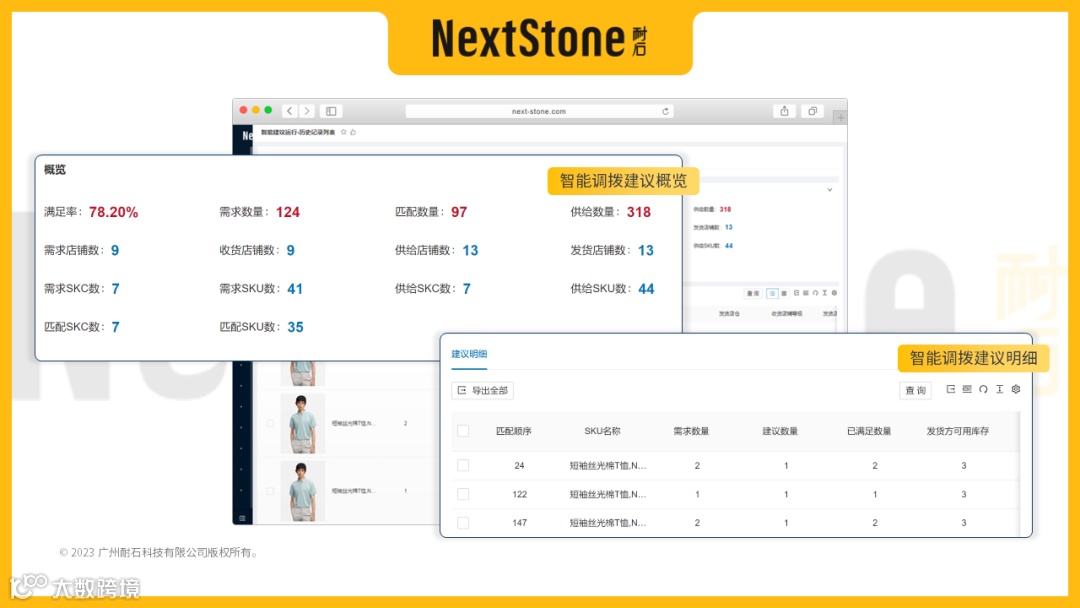The image size is (1080, 608).
Task: Click the 匹配顺序 value 147
Action: point(519,523)
